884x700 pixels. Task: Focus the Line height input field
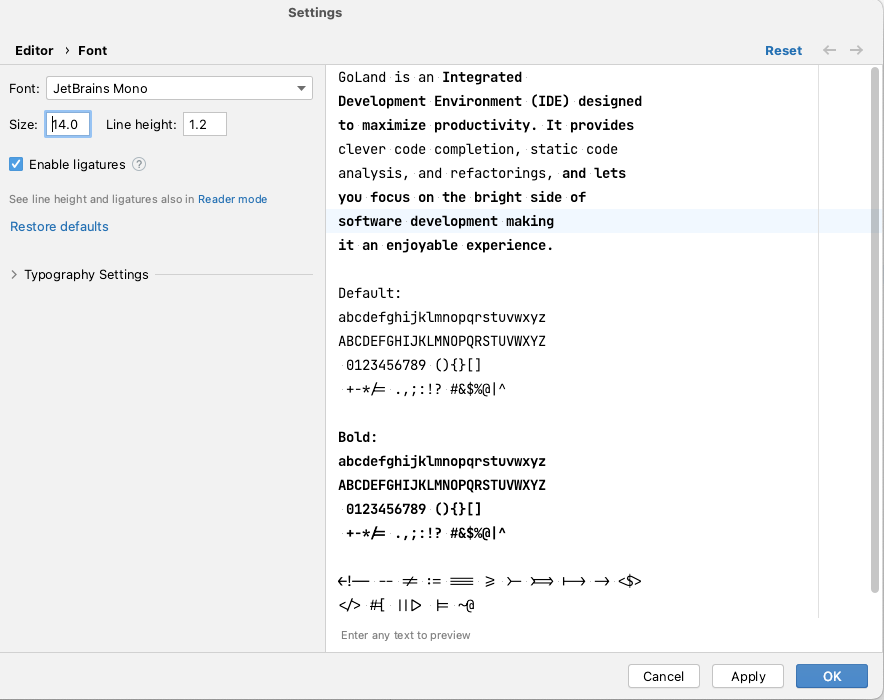point(205,124)
